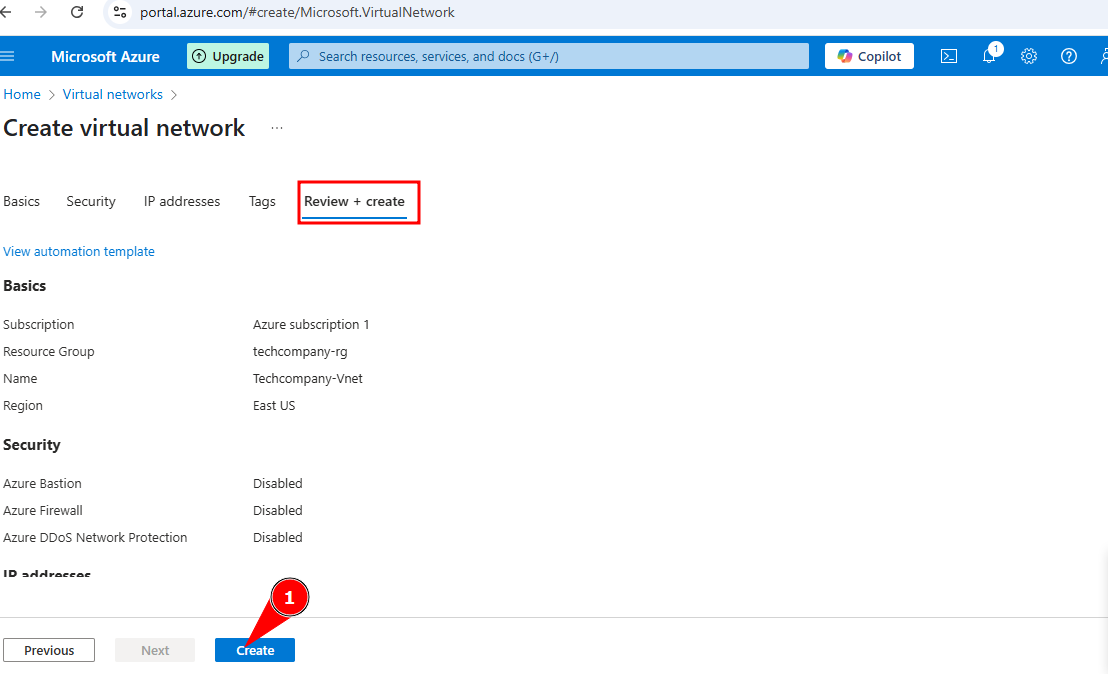Image resolution: width=1108 pixels, height=674 pixels.
Task: Go to Virtual networks breadcrumb
Action: [112, 95]
